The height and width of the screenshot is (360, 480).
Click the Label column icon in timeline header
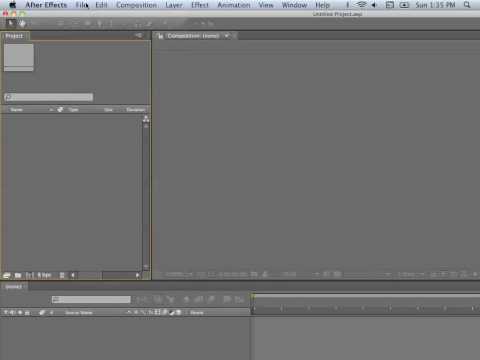click(x=42, y=312)
